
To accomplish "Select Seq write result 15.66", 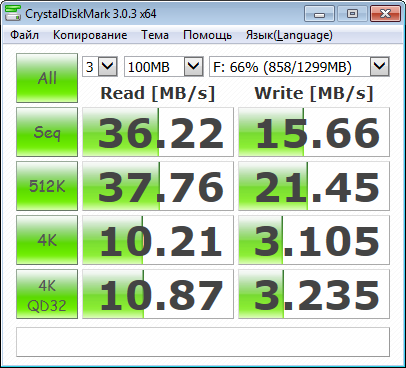I will 314,132.
